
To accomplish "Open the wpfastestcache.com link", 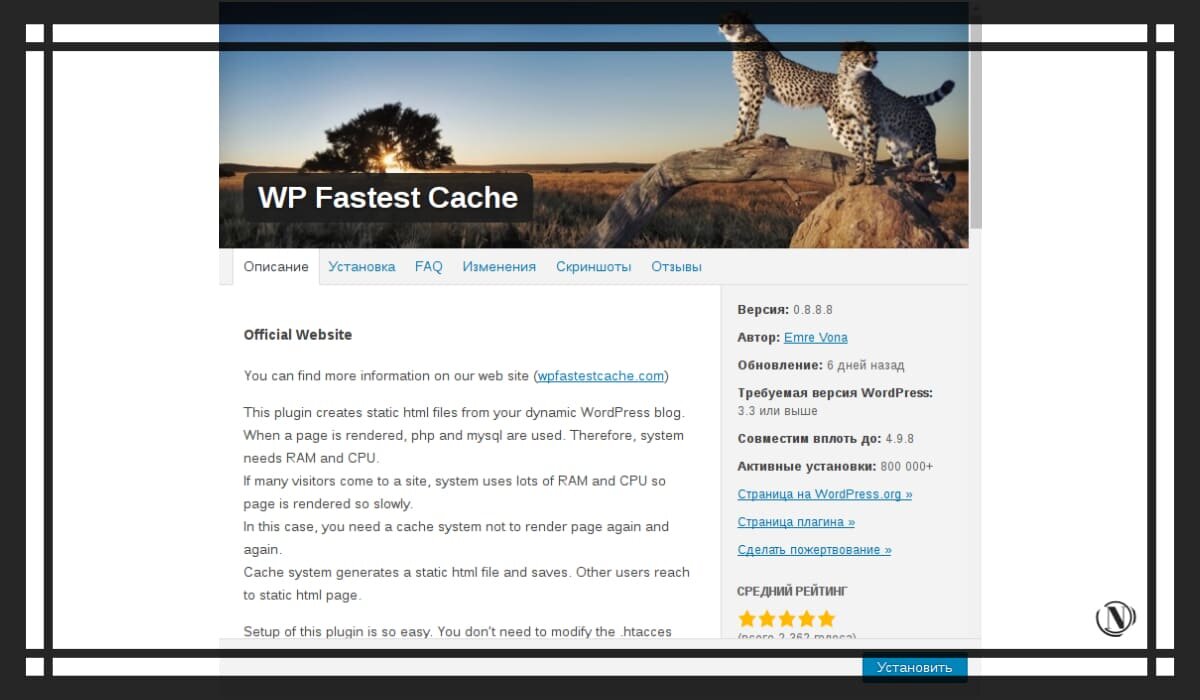I will click(601, 376).
